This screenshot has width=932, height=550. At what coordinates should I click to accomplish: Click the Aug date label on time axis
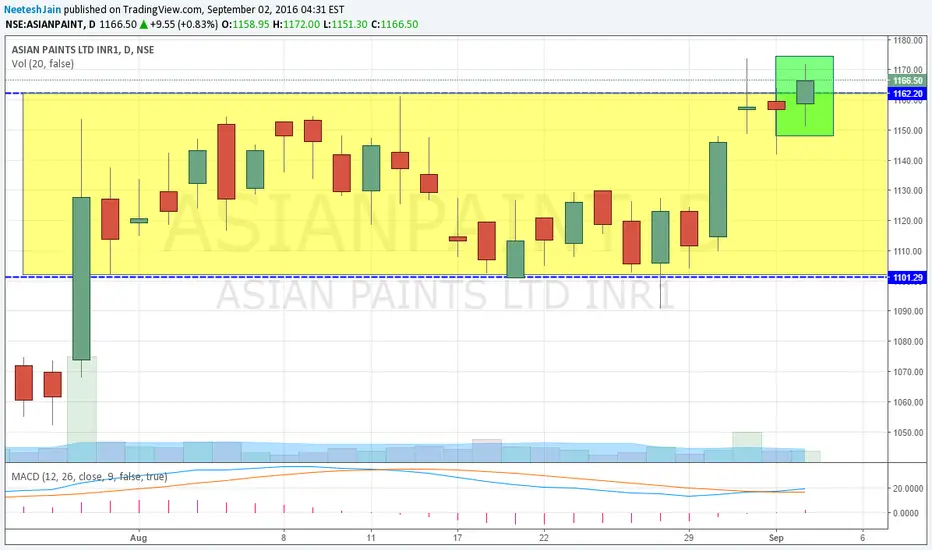(138, 538)
